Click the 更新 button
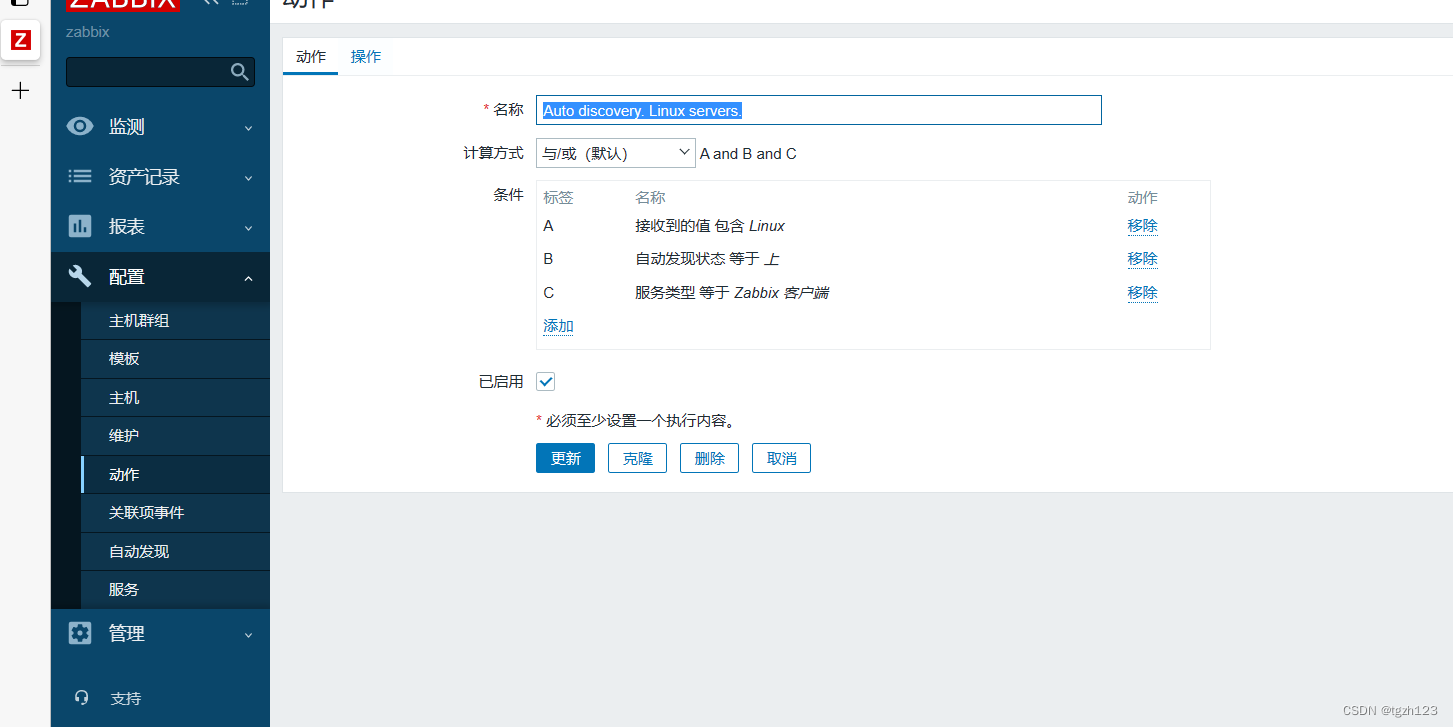 click(x=565, y=458)
